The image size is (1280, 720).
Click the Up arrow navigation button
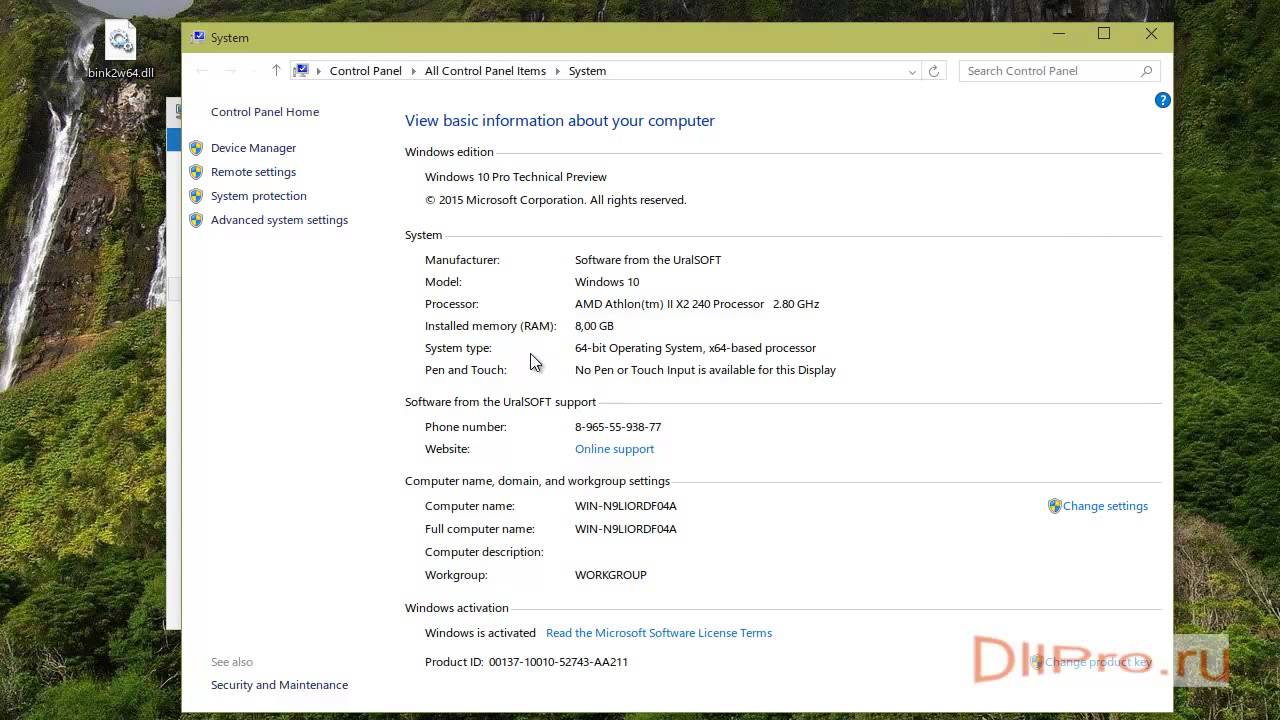click(276, 71)
